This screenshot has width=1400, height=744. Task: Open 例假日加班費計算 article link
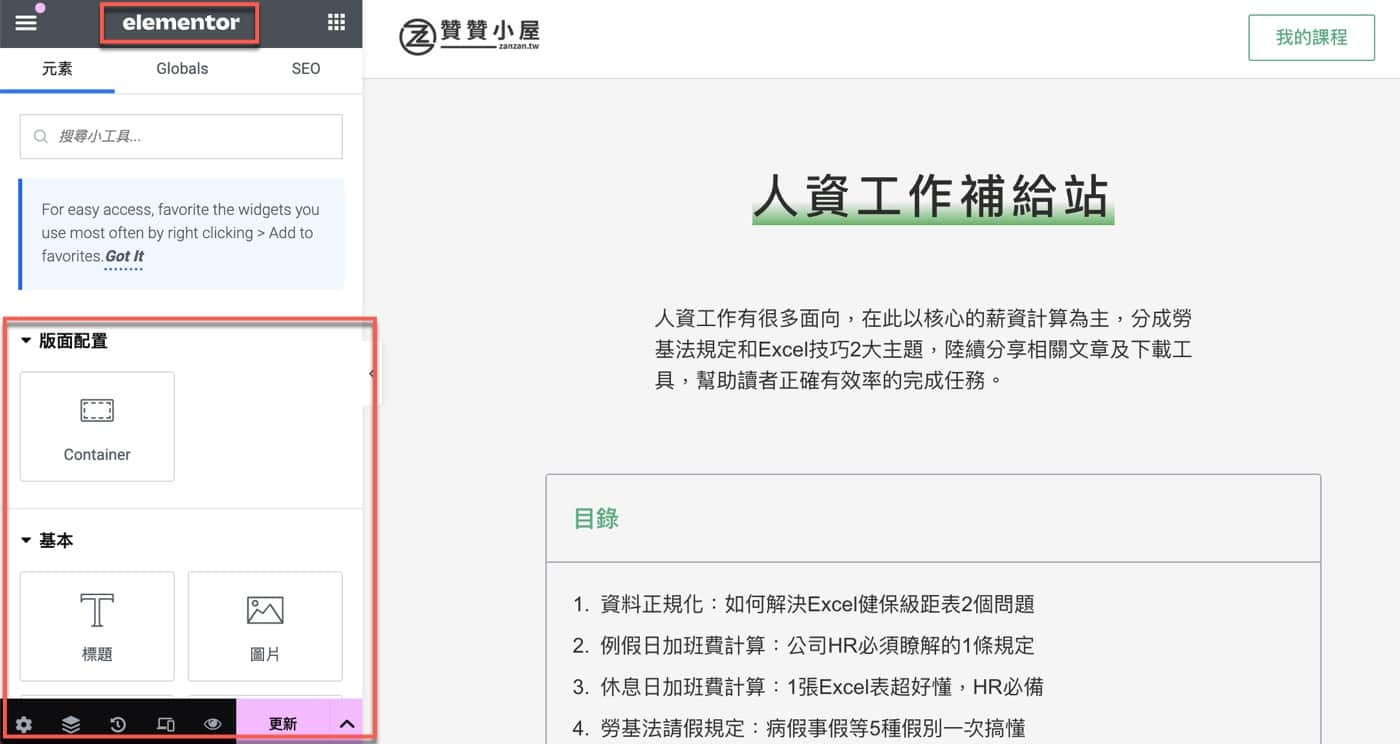tap(817, 645)
